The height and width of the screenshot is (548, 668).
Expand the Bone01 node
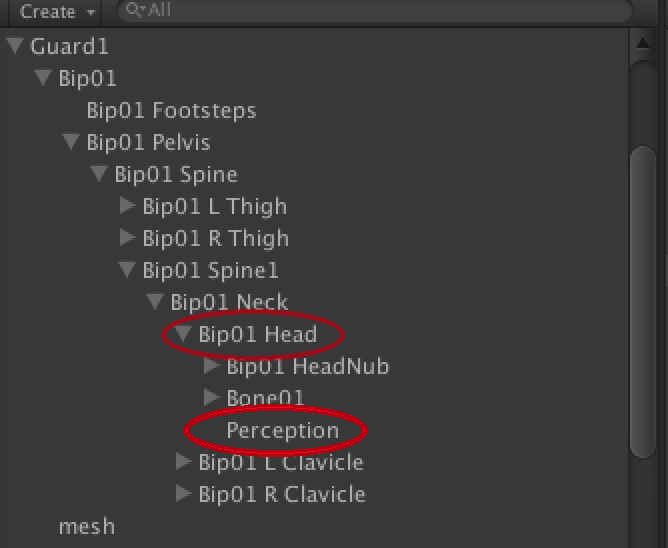pyautogui.click(x=211, y=398)
